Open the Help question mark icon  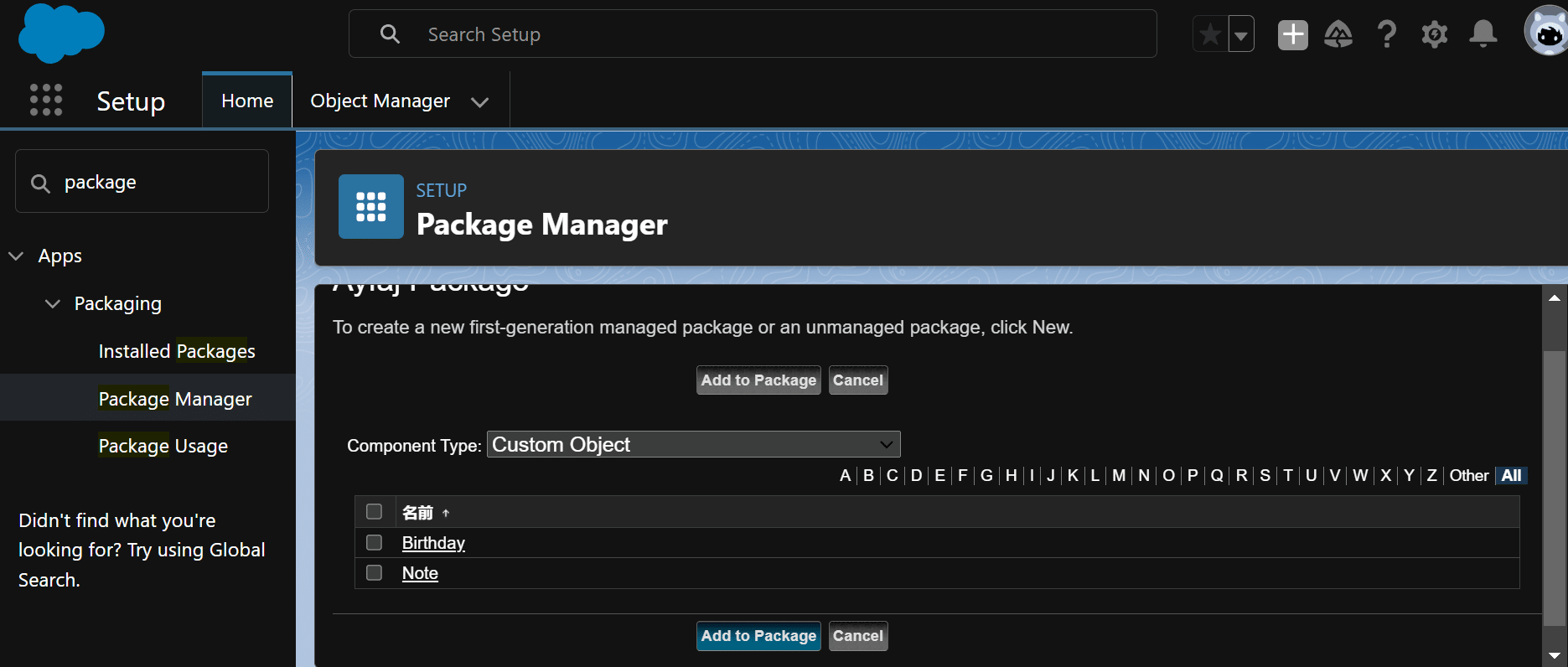(x=1387, y=34)
